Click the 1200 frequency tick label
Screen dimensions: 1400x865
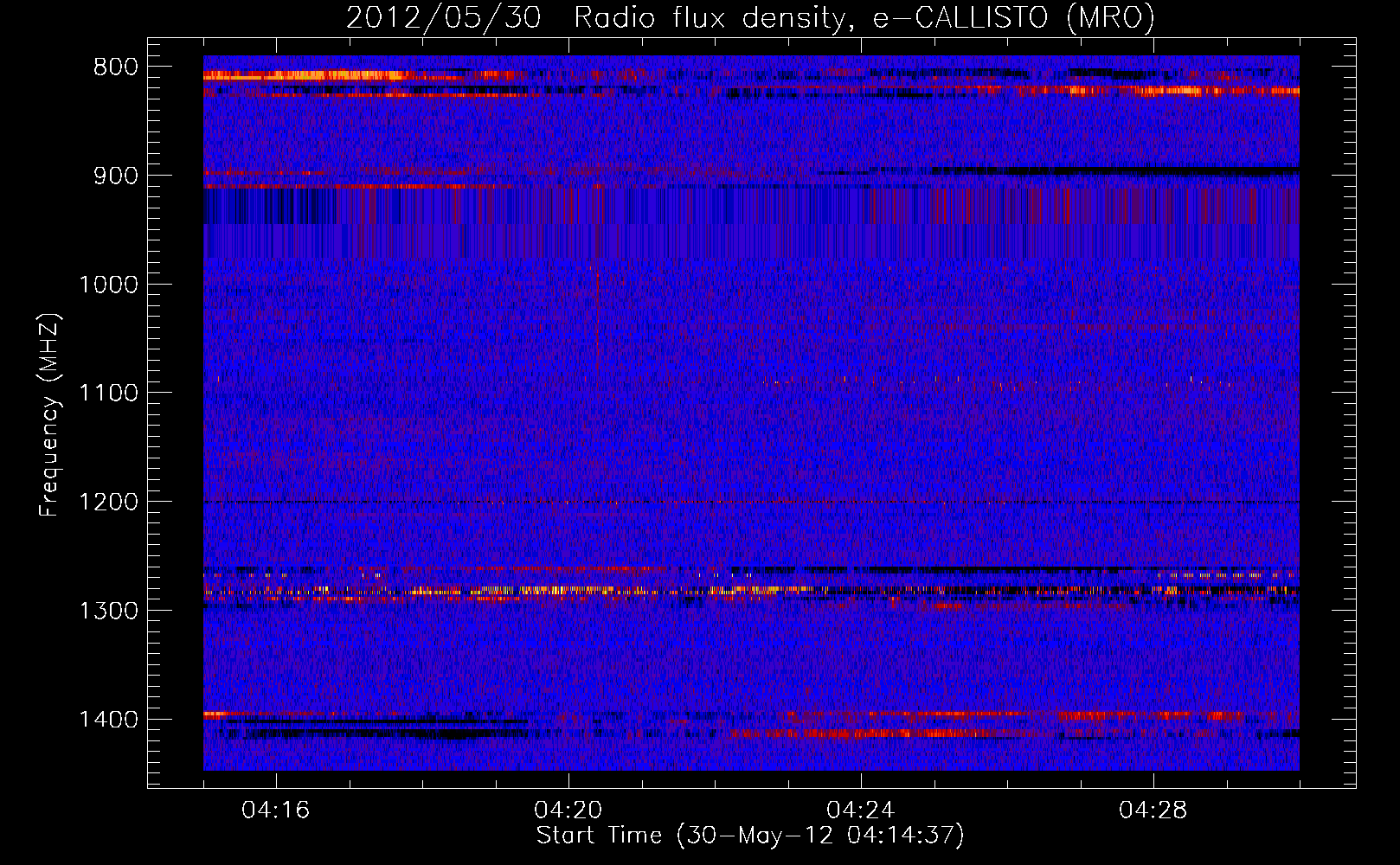pyautogui.click(x=108, y=502)
